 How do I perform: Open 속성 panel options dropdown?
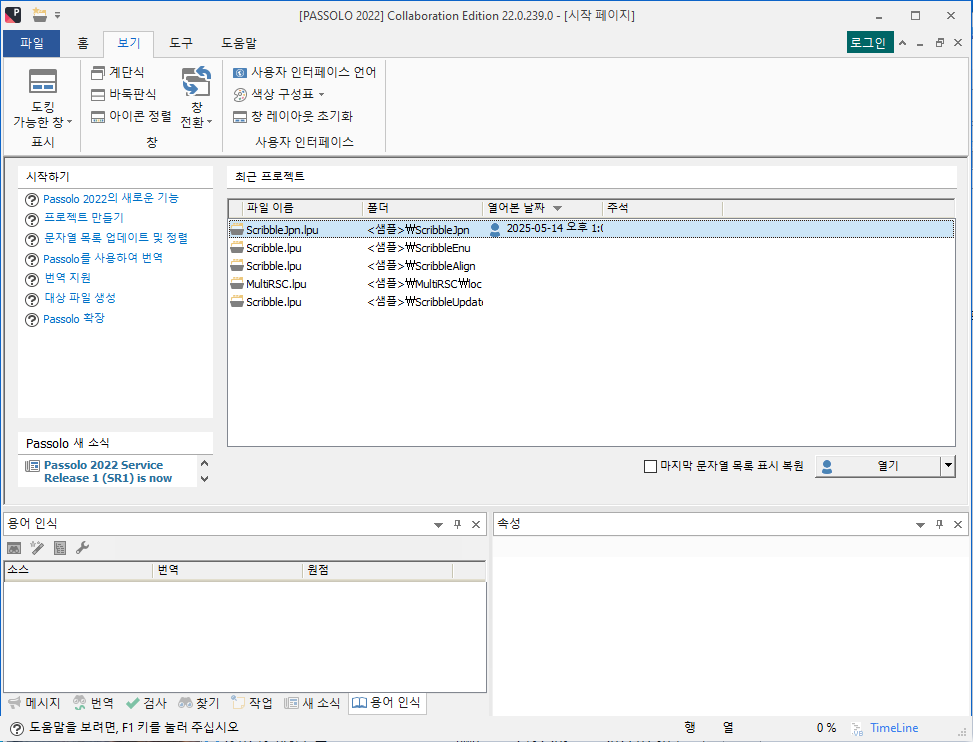tap(920, 525)
